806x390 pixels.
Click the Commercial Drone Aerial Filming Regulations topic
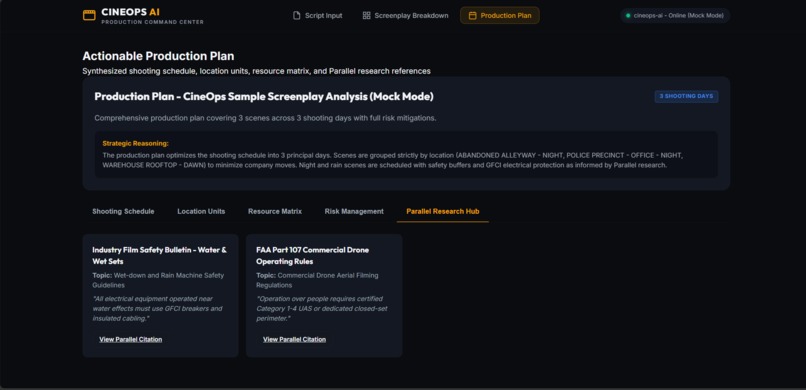(317, 280)
